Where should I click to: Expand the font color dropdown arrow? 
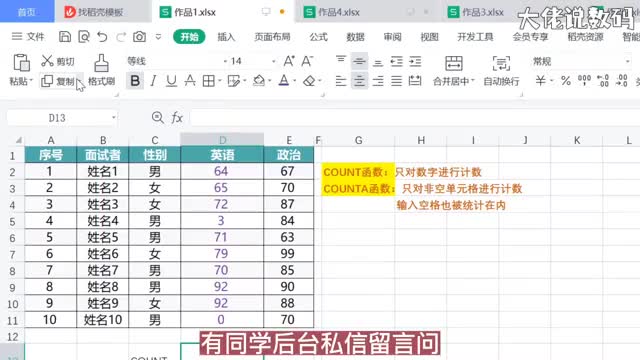(295, 81)
